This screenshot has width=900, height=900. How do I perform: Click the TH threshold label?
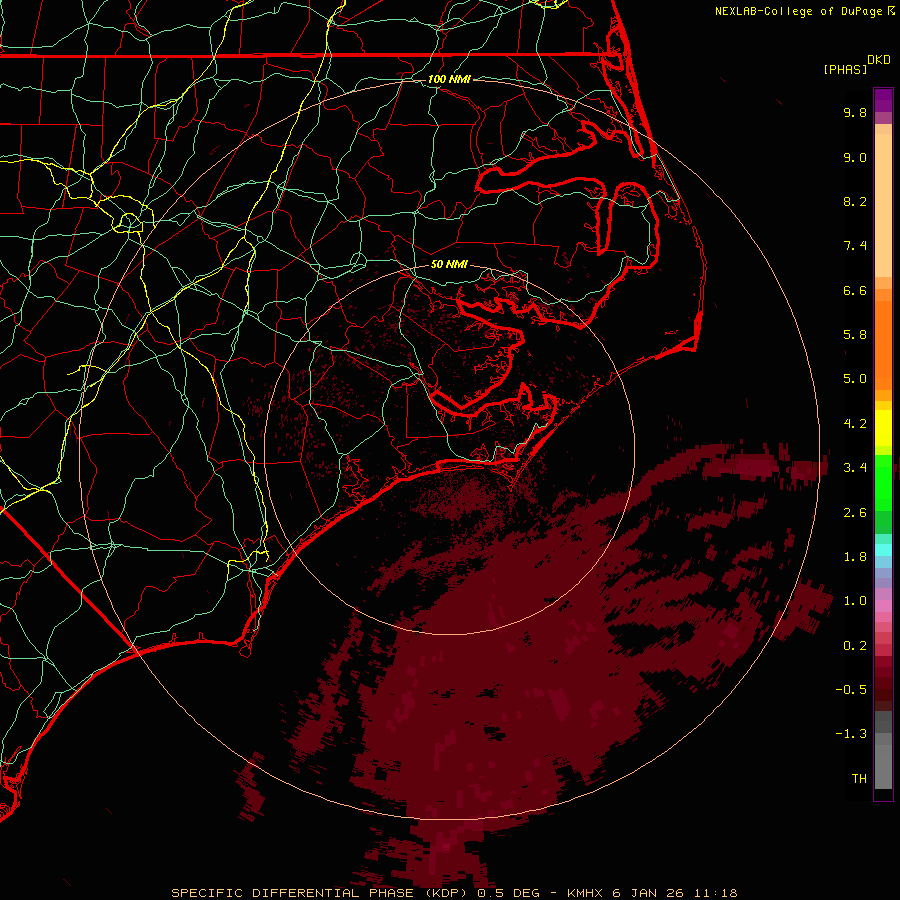tap(859, 779)
